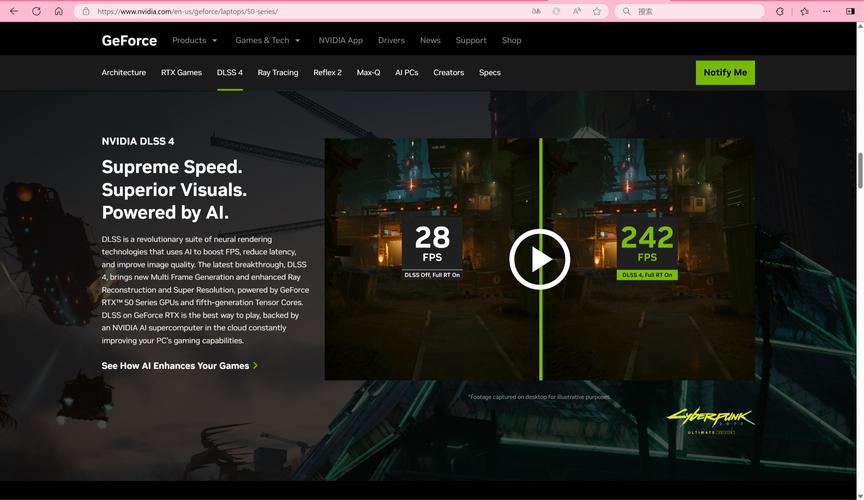Go back with the browser back arrow

(x=14, y=11)
